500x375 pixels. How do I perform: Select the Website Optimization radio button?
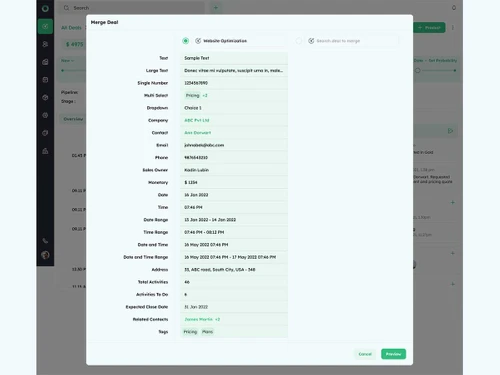point(186,41)
